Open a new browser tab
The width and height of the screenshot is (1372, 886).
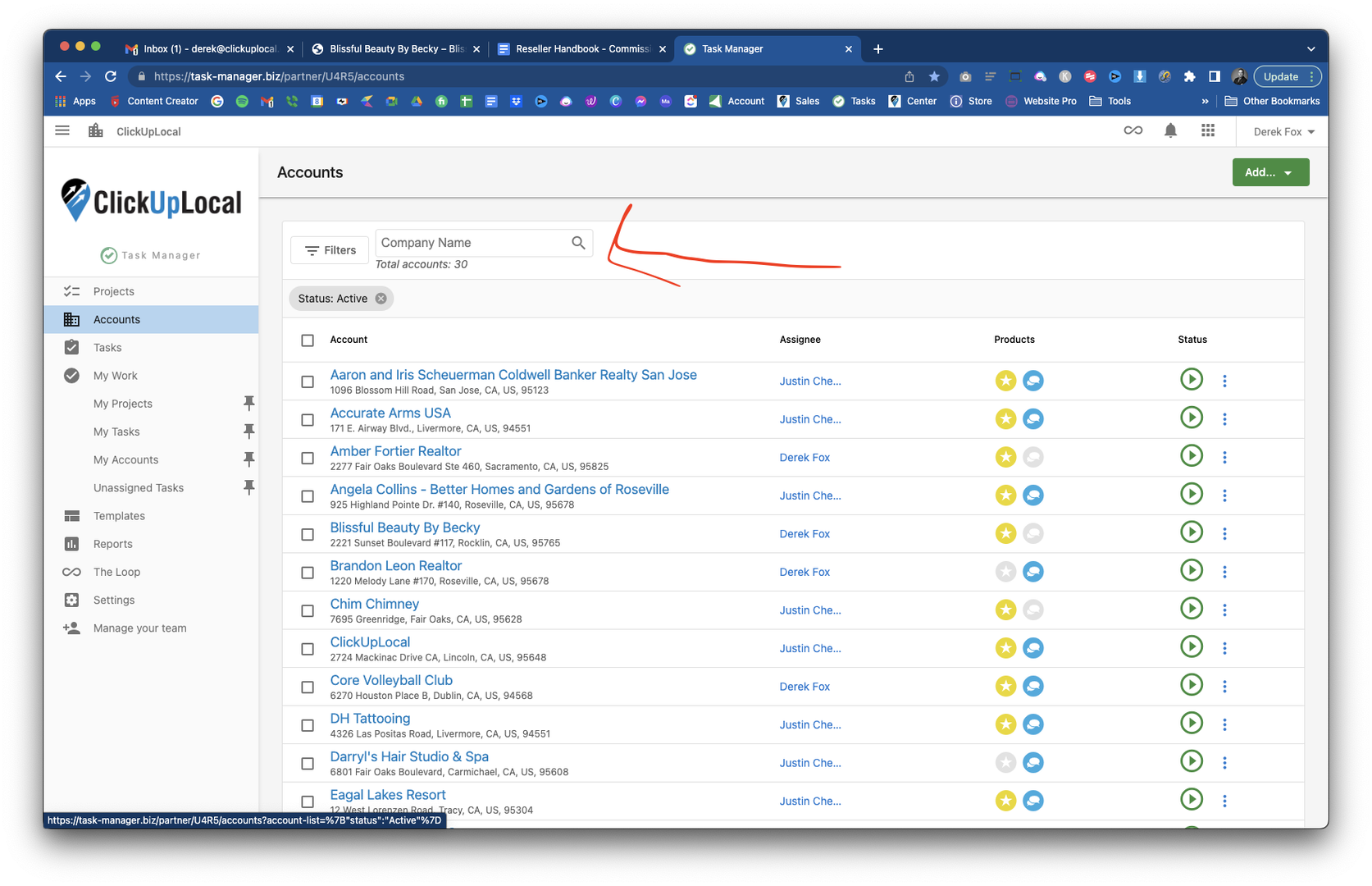pos(878,49)
